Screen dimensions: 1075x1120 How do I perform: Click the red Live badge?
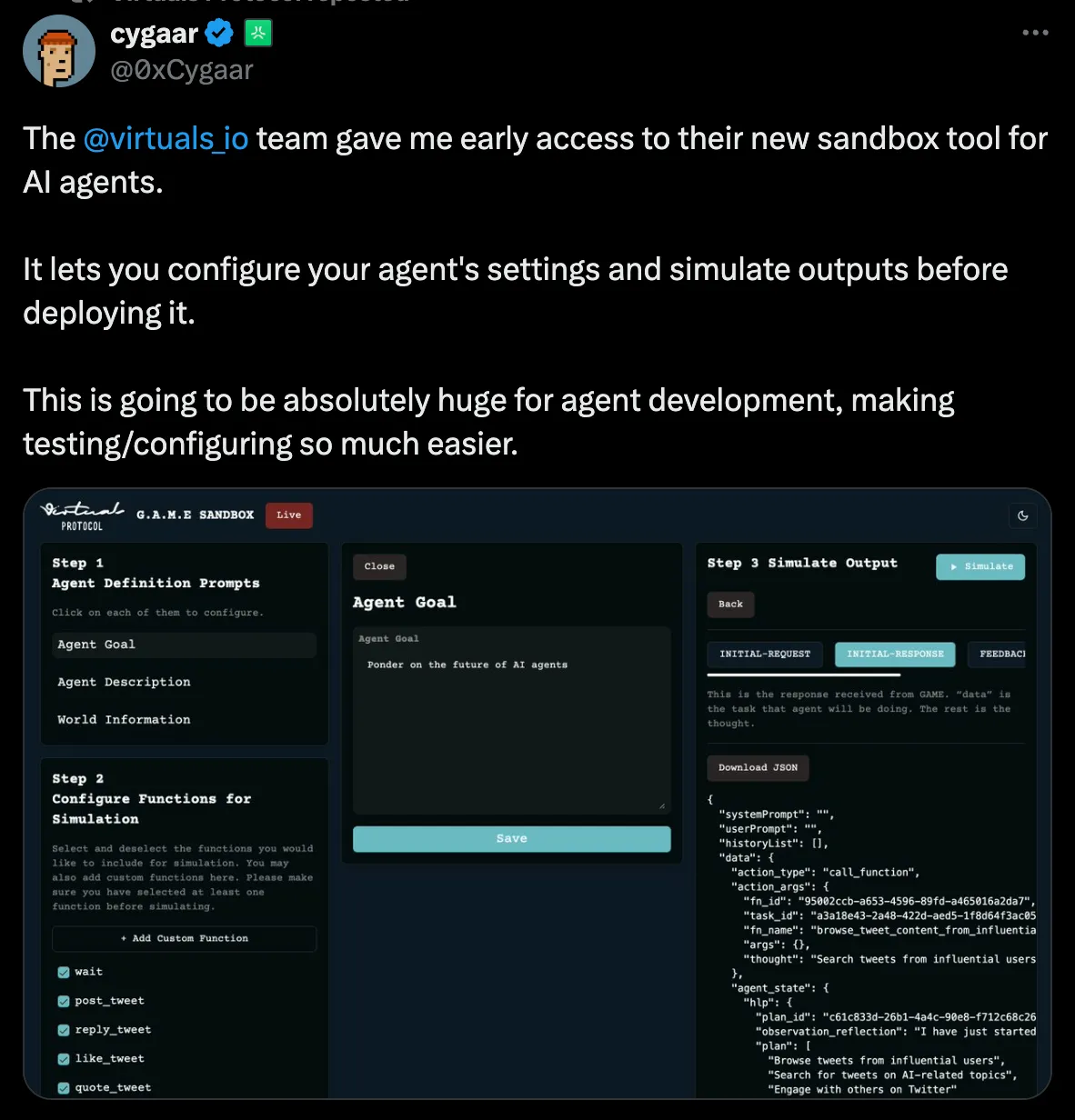[289, 515]
